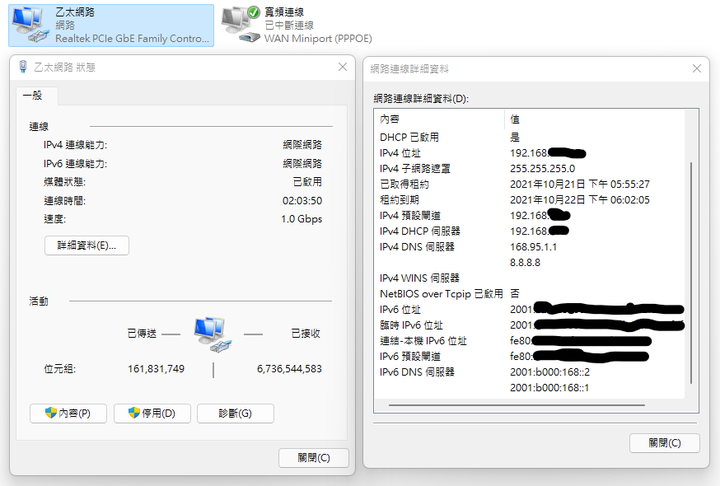Select the IPv4 DNS 伺服器 row
Screen dimensions: 720x486
pos(529,247)
